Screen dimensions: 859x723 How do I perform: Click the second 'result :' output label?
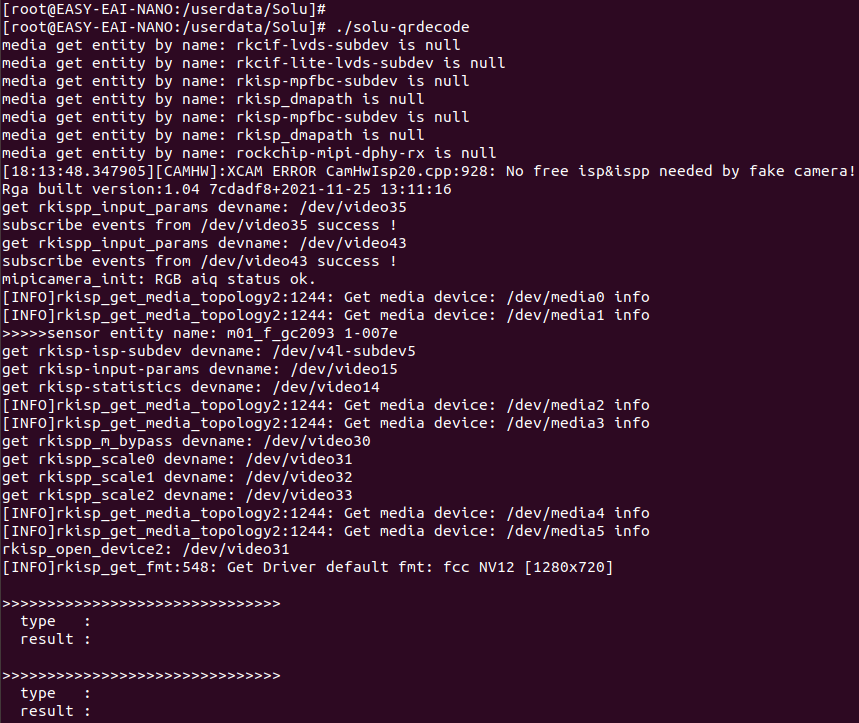[55, 711]
